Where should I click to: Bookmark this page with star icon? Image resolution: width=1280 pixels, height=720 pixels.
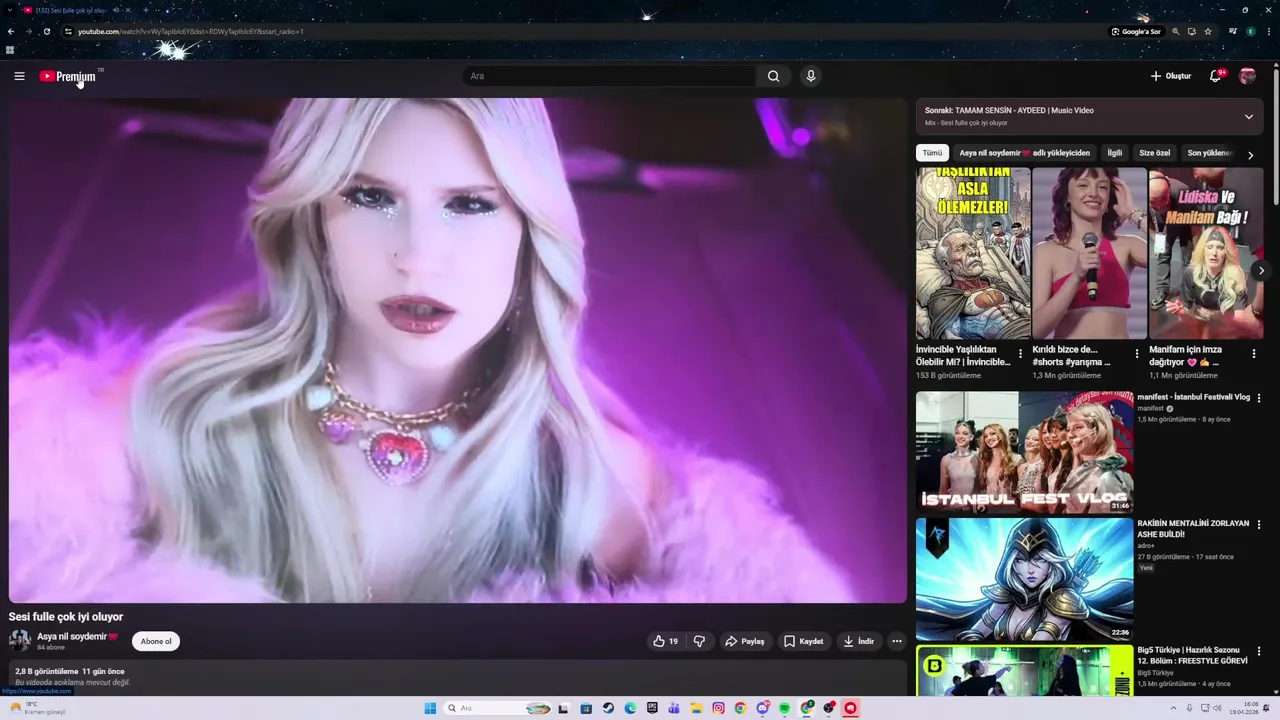tap(1208, 31)
